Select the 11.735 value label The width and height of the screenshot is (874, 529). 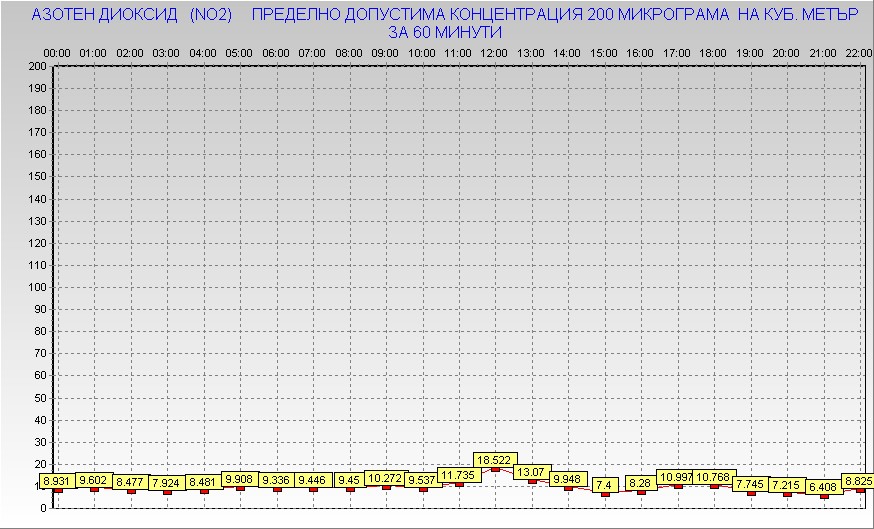coord(459,475)
